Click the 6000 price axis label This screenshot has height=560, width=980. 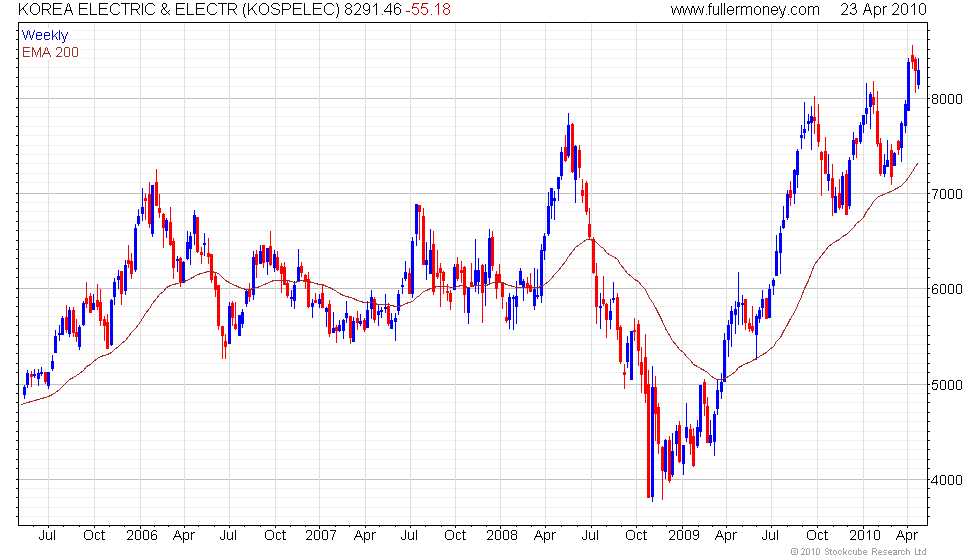(946, 289)
